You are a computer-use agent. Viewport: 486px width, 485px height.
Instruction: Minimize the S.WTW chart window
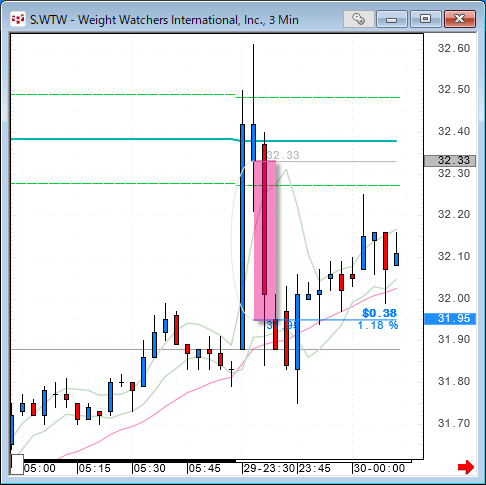392,19
